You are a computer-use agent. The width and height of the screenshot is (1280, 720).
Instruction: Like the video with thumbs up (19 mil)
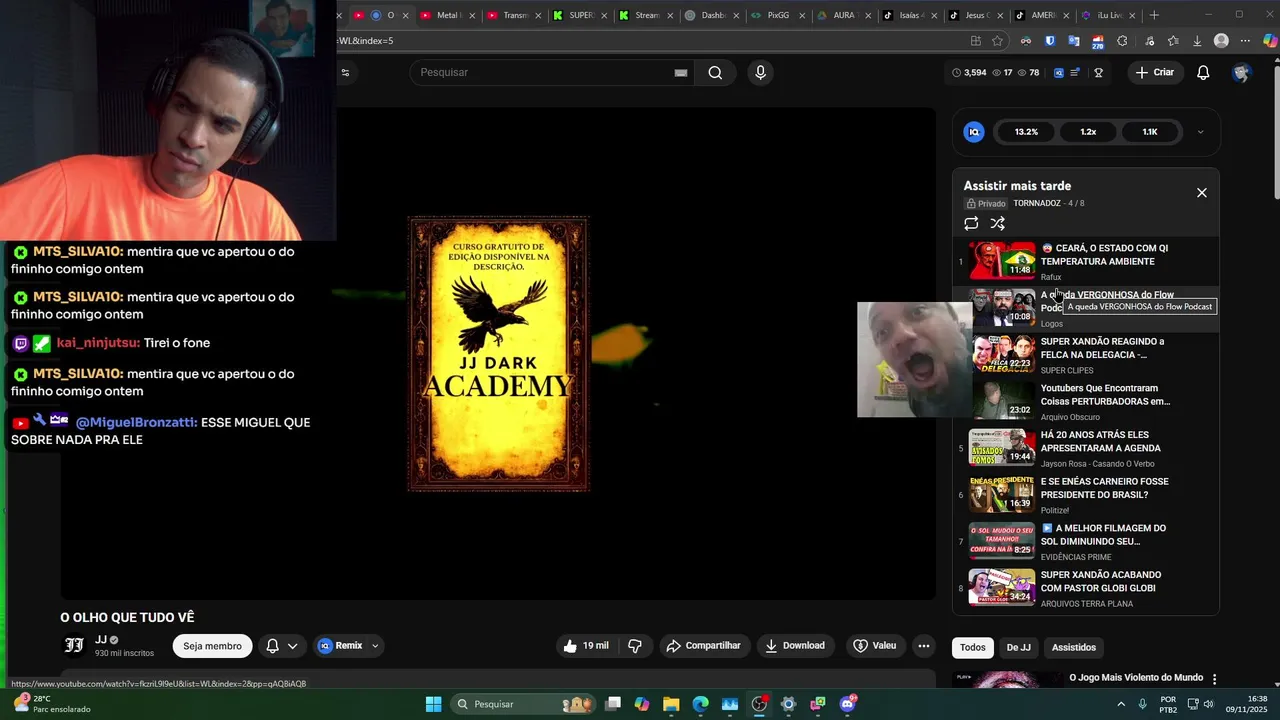tap(586, 646)
